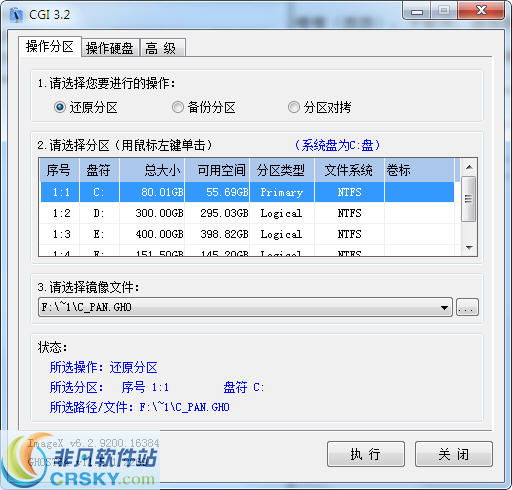Click partition list scroll up arrow
This screenshot has width=512, height=490.
coord(469,167)
